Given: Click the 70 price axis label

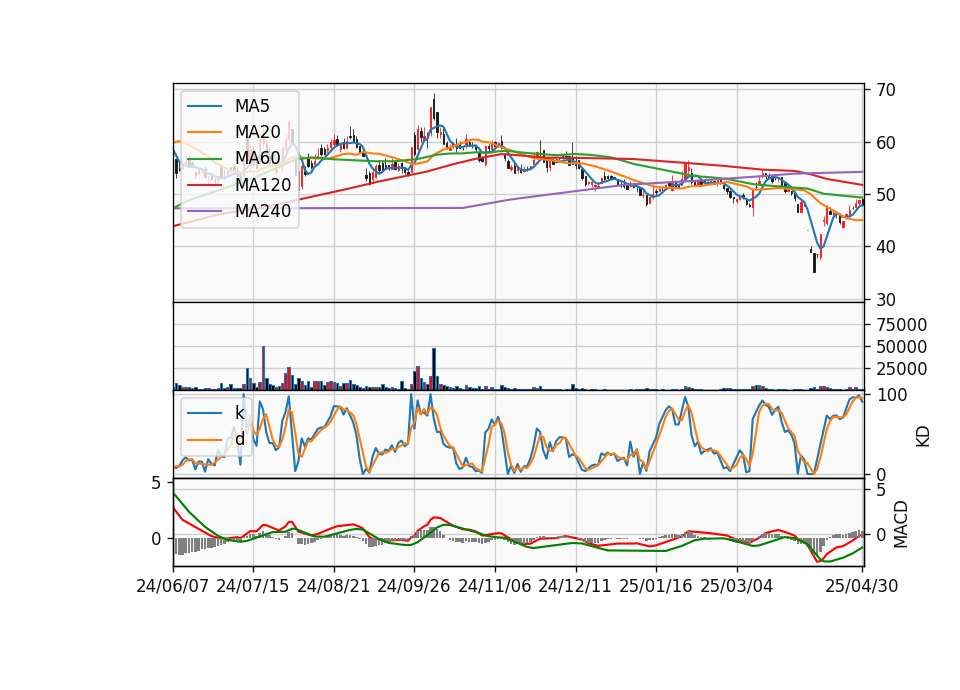Looking at the screenshot, I should pyautogui.click(x=886, y=90).
